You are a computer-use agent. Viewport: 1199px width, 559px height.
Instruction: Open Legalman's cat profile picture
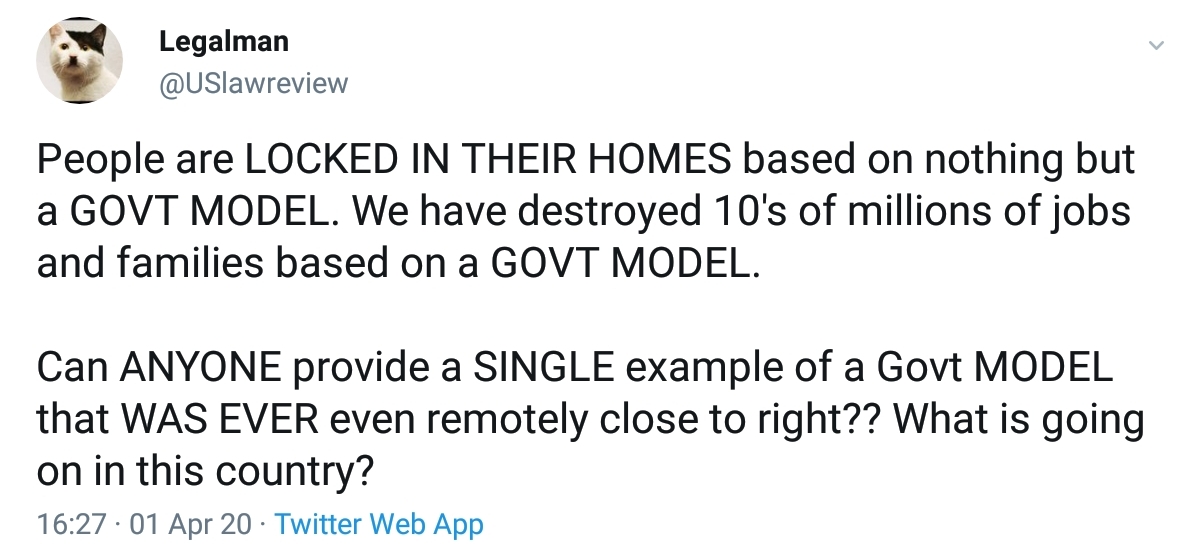coord(80,60)
